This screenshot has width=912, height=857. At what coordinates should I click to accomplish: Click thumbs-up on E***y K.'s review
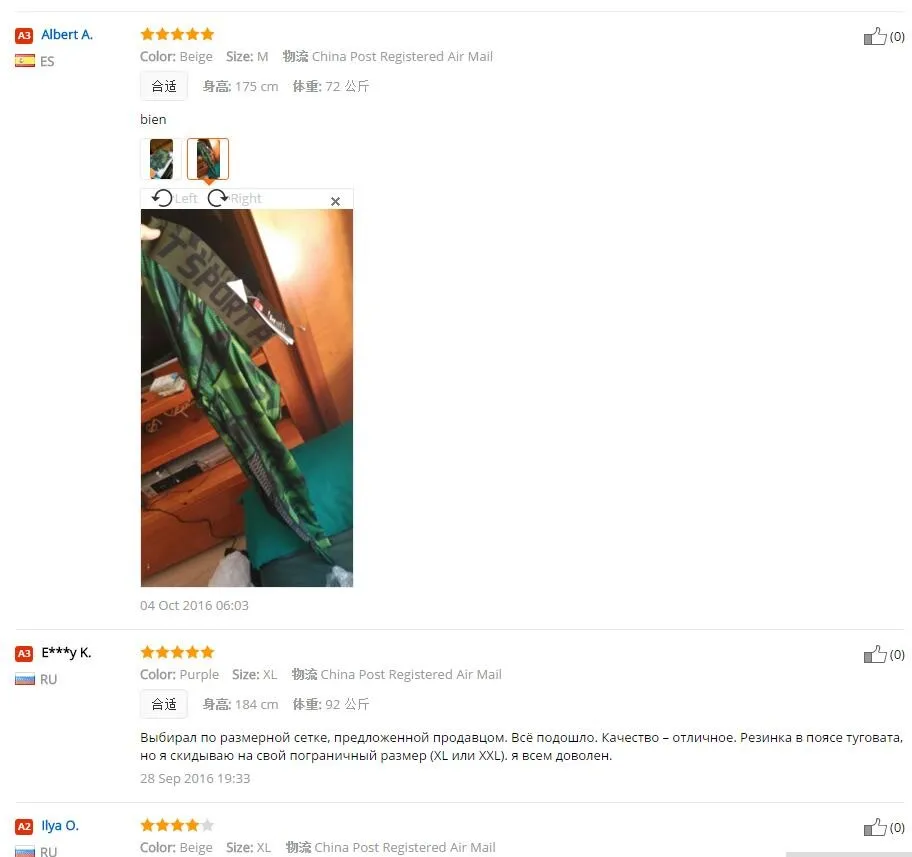click(874, 654)
